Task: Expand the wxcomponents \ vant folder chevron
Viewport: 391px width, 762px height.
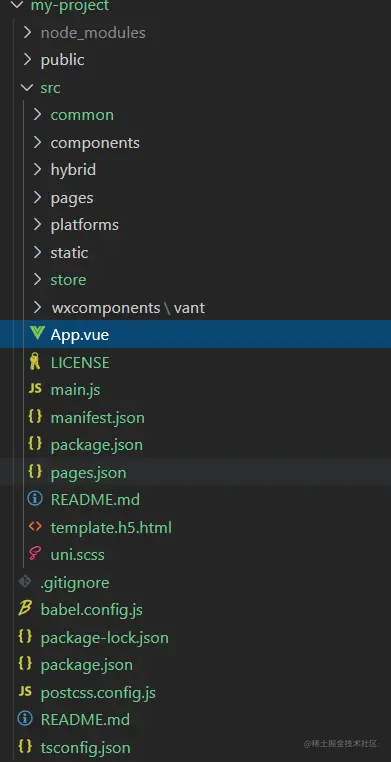Action: point(37,307)
